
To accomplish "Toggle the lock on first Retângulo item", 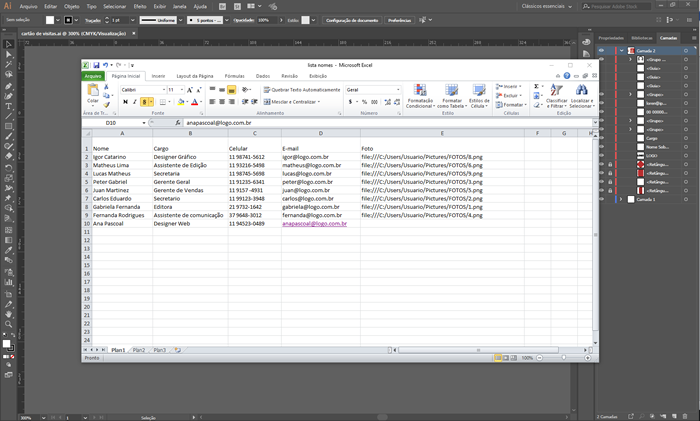I will (x=610, y=164).
